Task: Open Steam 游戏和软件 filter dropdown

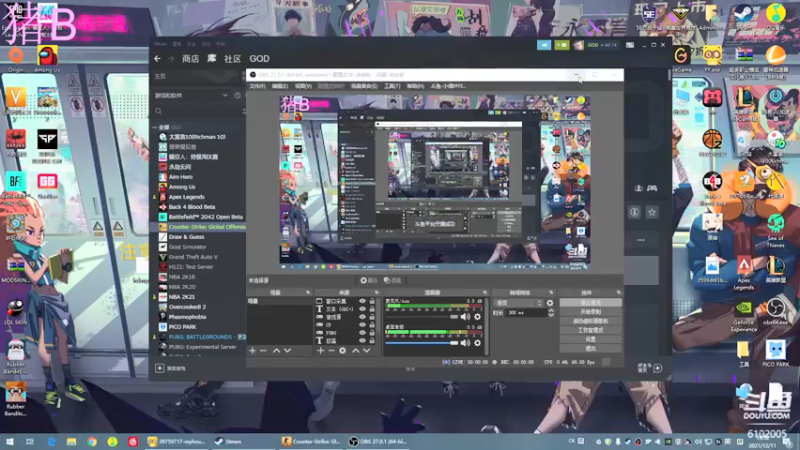Action: [191, 95]
